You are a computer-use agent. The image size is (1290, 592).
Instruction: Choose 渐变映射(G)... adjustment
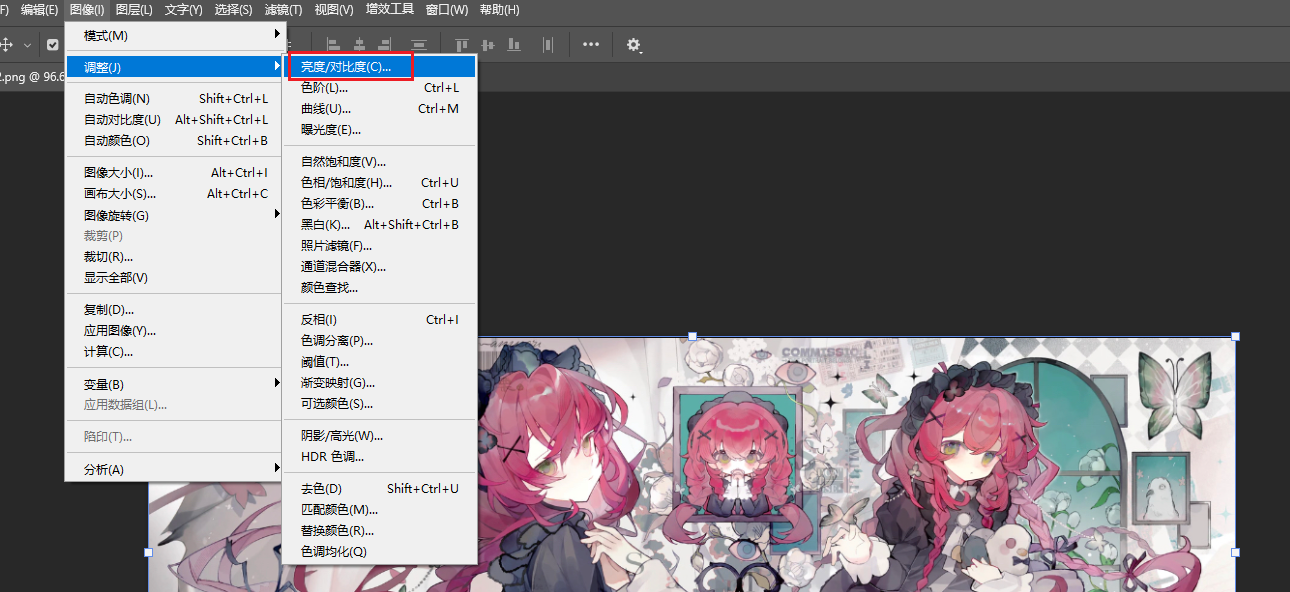(380, 383)
